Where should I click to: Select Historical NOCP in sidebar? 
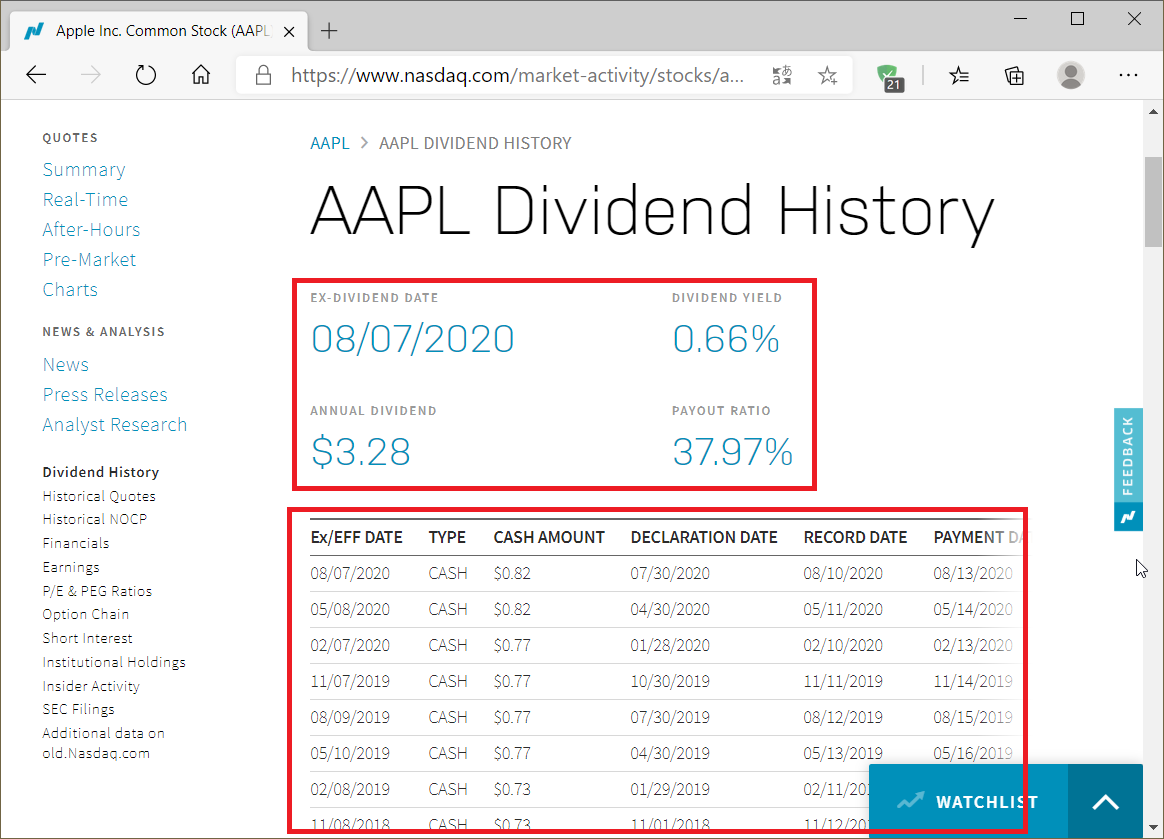(x=94, y=519)
